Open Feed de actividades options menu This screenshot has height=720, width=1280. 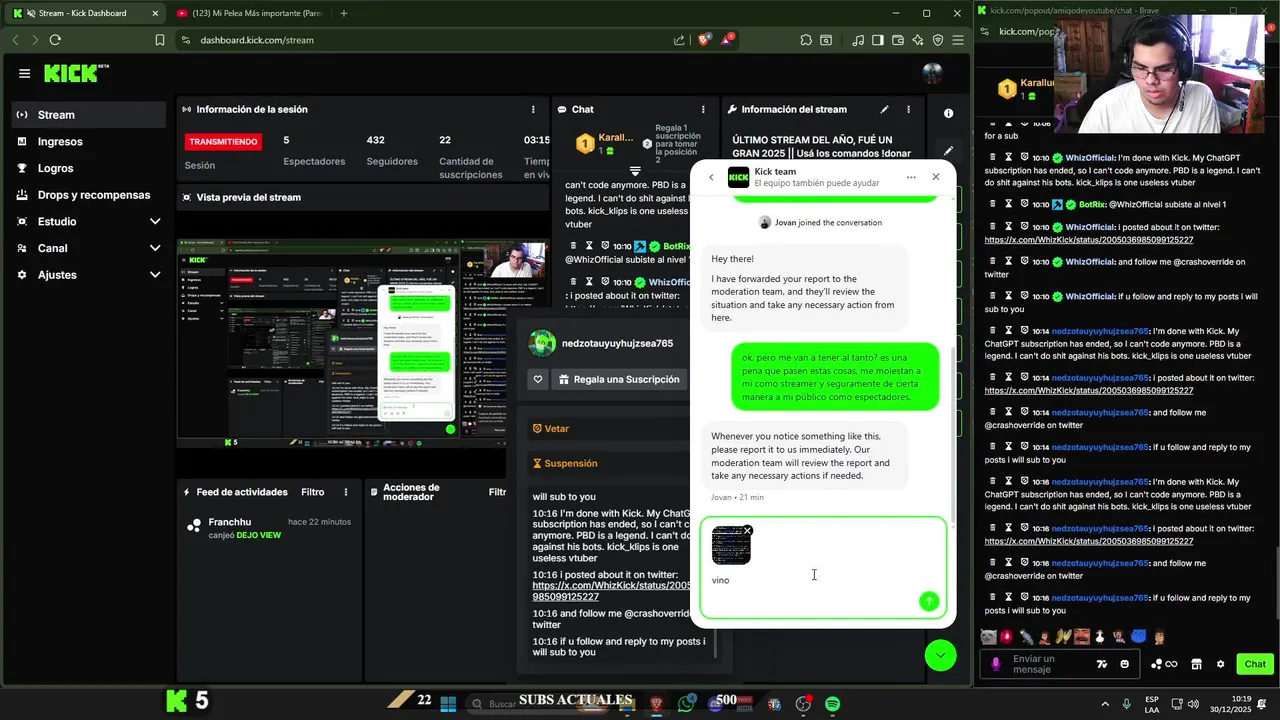coord(346,492)
